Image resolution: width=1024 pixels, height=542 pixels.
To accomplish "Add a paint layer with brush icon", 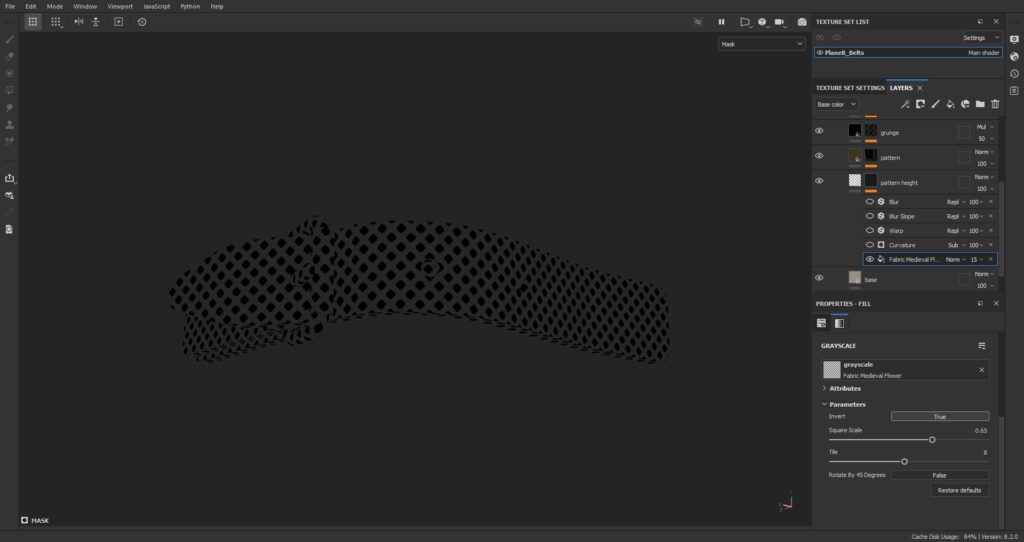I will coord(935,104).
